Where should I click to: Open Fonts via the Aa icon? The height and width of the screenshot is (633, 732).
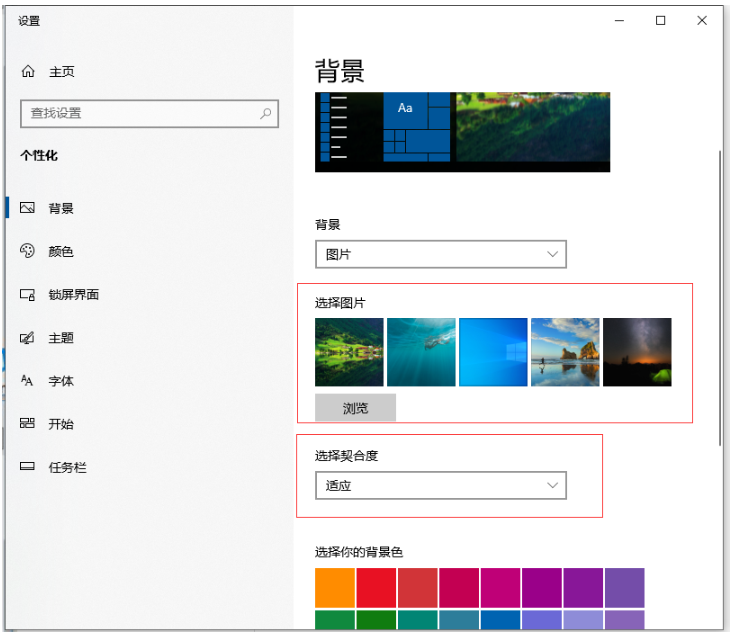pyautogui.click(x=28, y=381)
